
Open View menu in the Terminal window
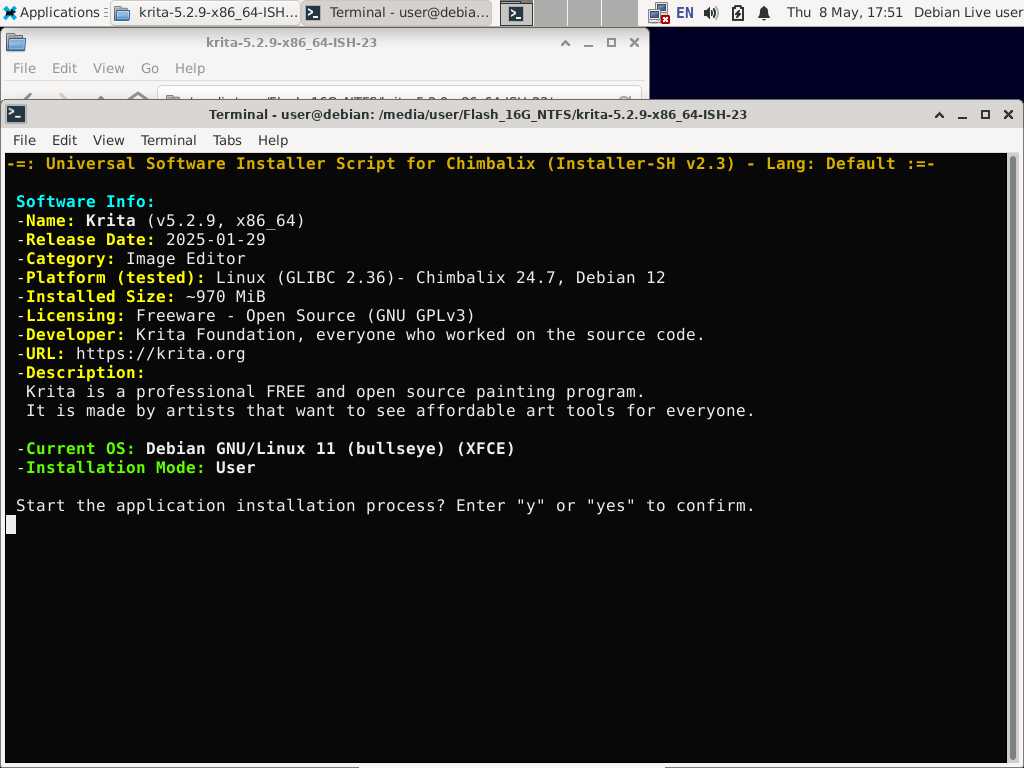[x=108, y=140]
